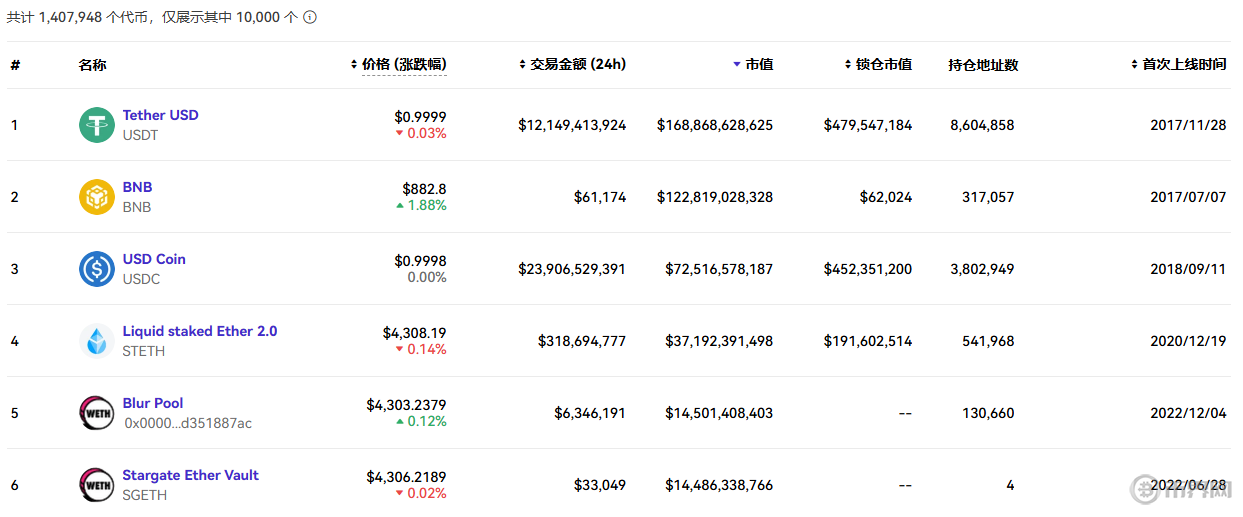Viewport: 1243px width, 517px height.
Task: Open the USD Coin token page
Action: (154, 259)
